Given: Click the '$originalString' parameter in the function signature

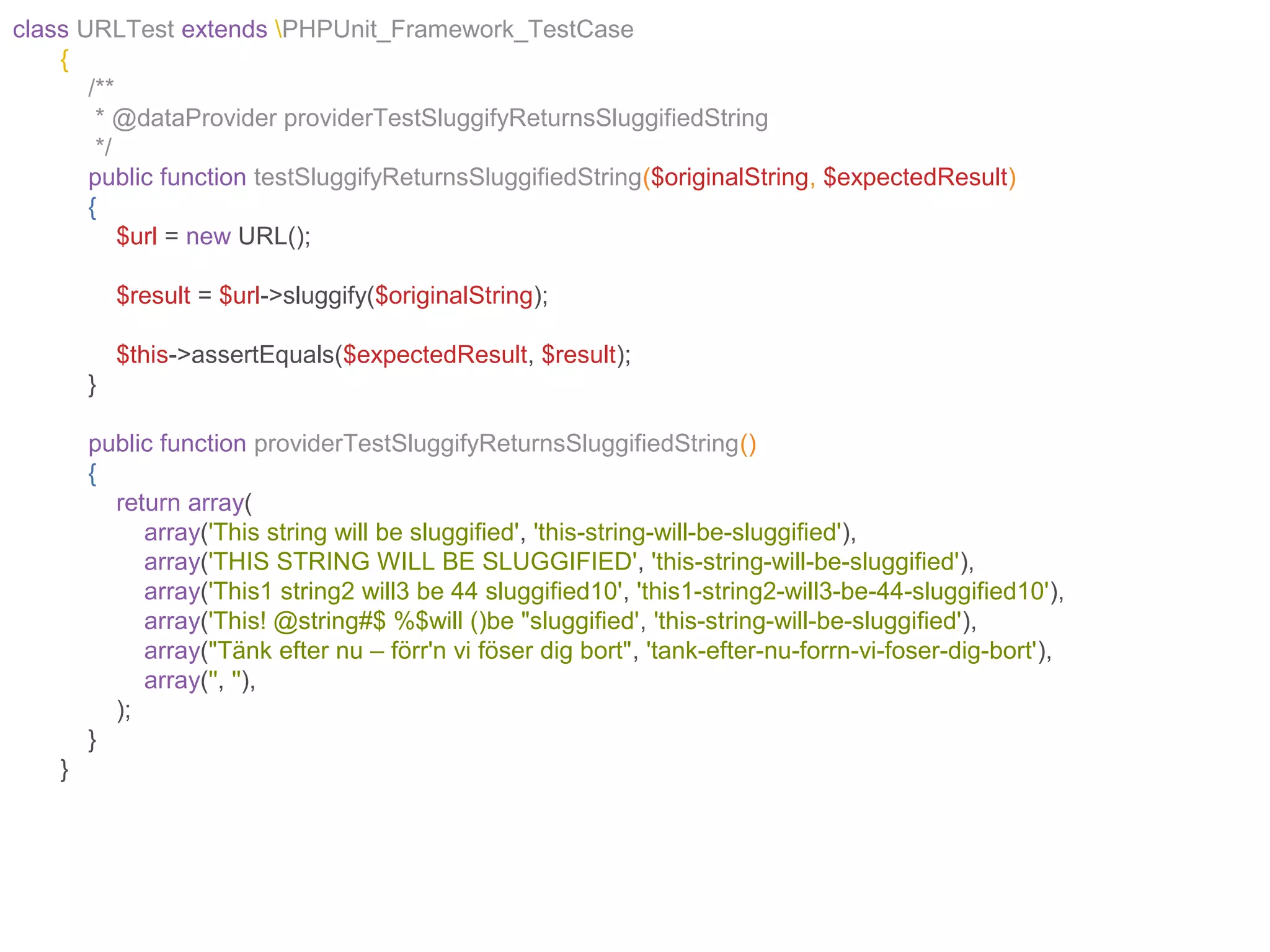Looking at the screenshot, I should pyautogui.click(x=729, y=177).
